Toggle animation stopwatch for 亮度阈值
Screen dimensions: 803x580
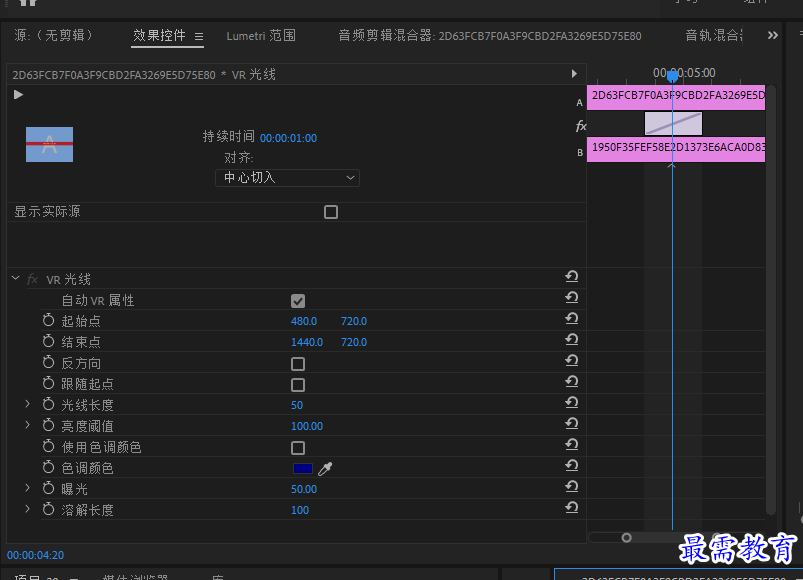[x=49, y=425]
